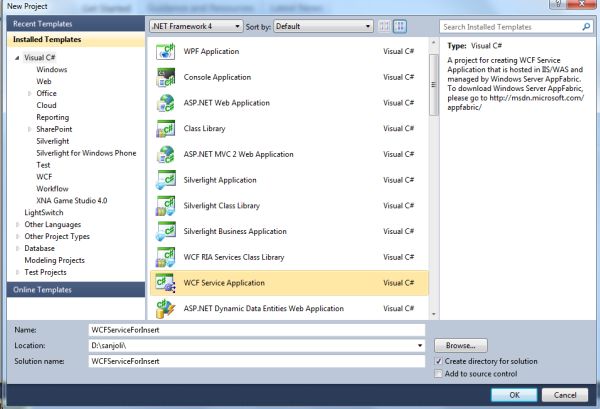Click the Browse... button
600x409 pixels.
[x=461, y=345]
